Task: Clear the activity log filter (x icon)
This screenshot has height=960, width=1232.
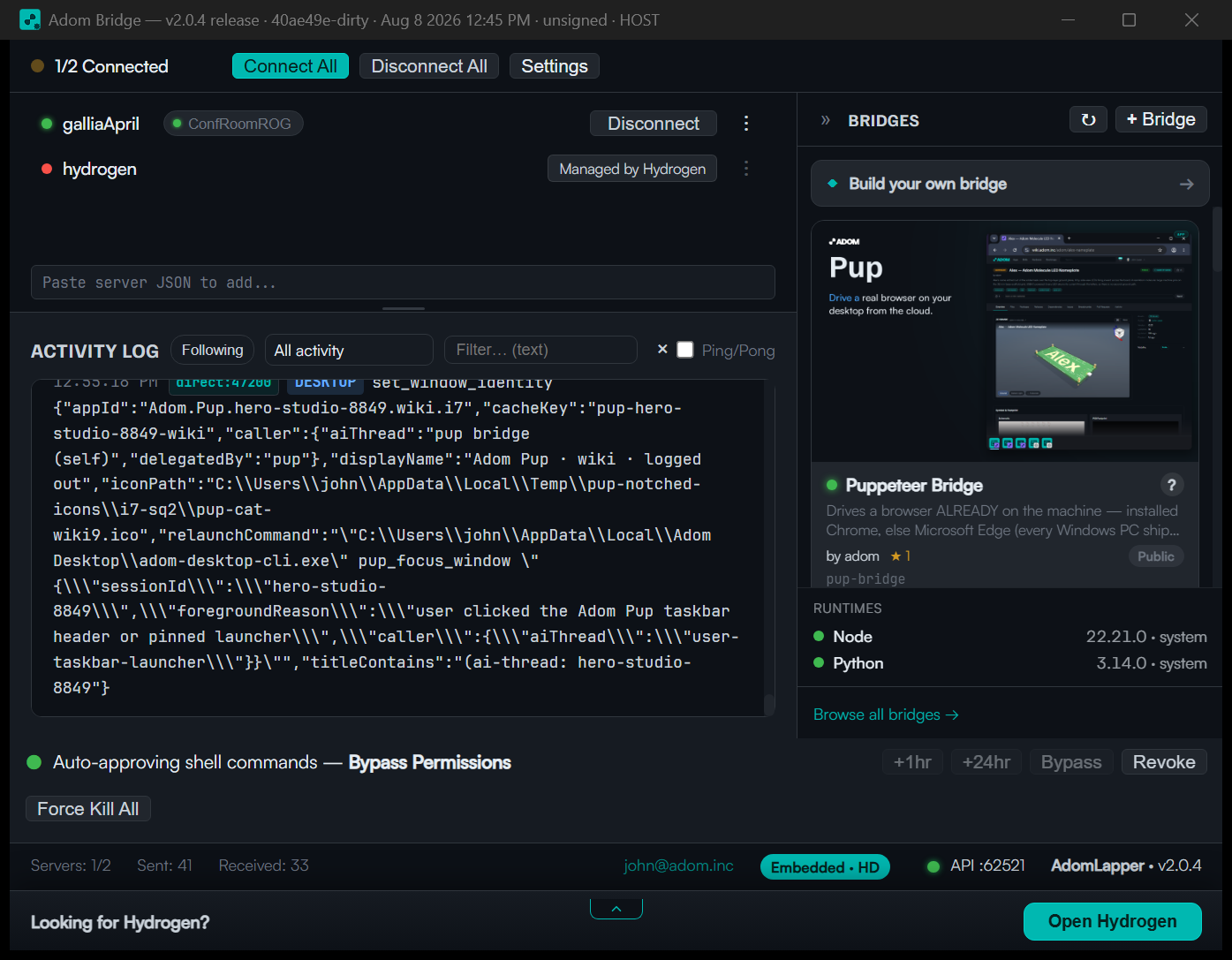Action: (662, 350)
